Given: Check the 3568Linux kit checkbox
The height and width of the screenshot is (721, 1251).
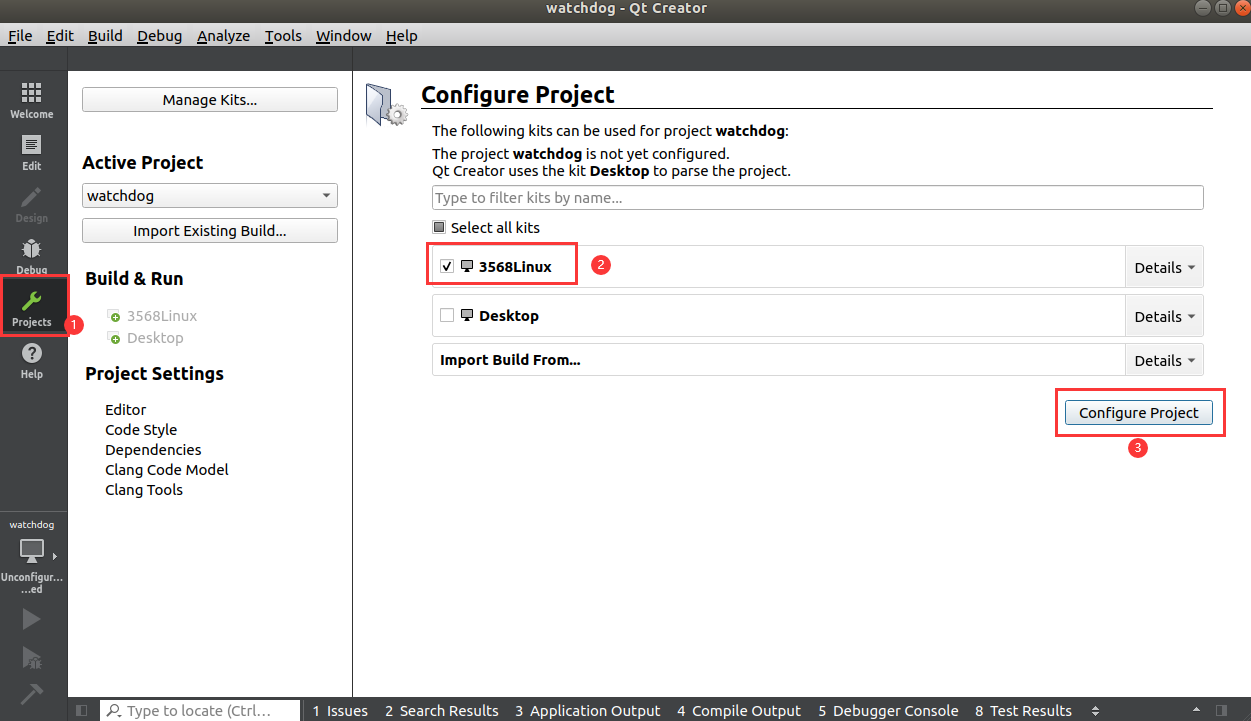Looking at the screenshot, I should [447, 267].
